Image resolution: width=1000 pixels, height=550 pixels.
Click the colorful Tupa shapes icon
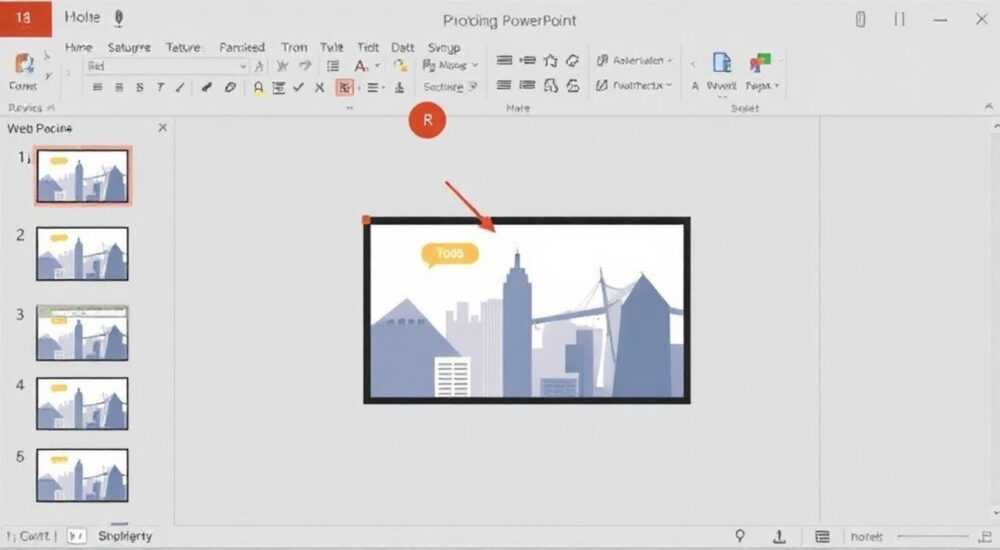pyautogui.click(x=760, y=63)
